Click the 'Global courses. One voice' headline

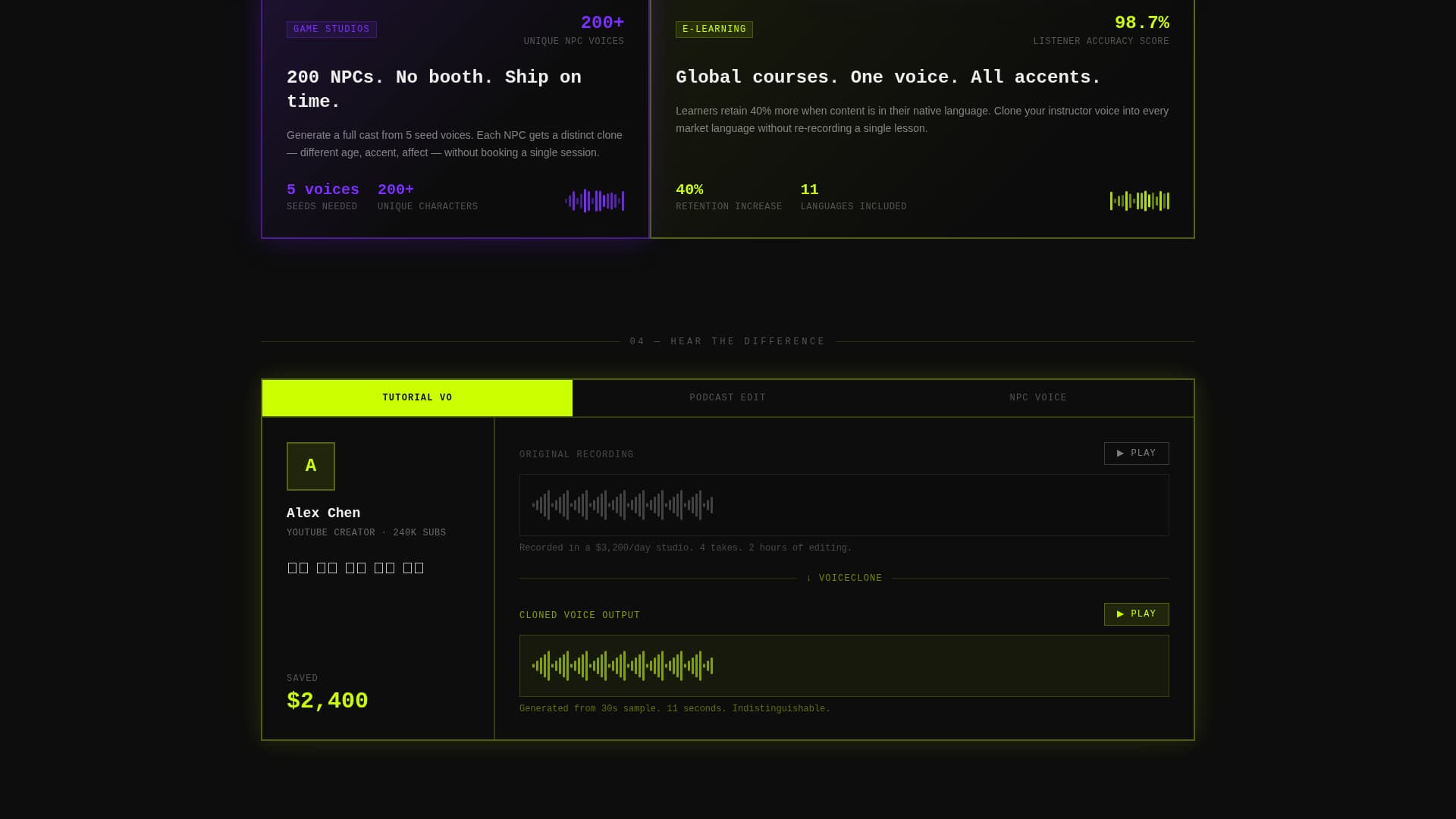(888, 77)
